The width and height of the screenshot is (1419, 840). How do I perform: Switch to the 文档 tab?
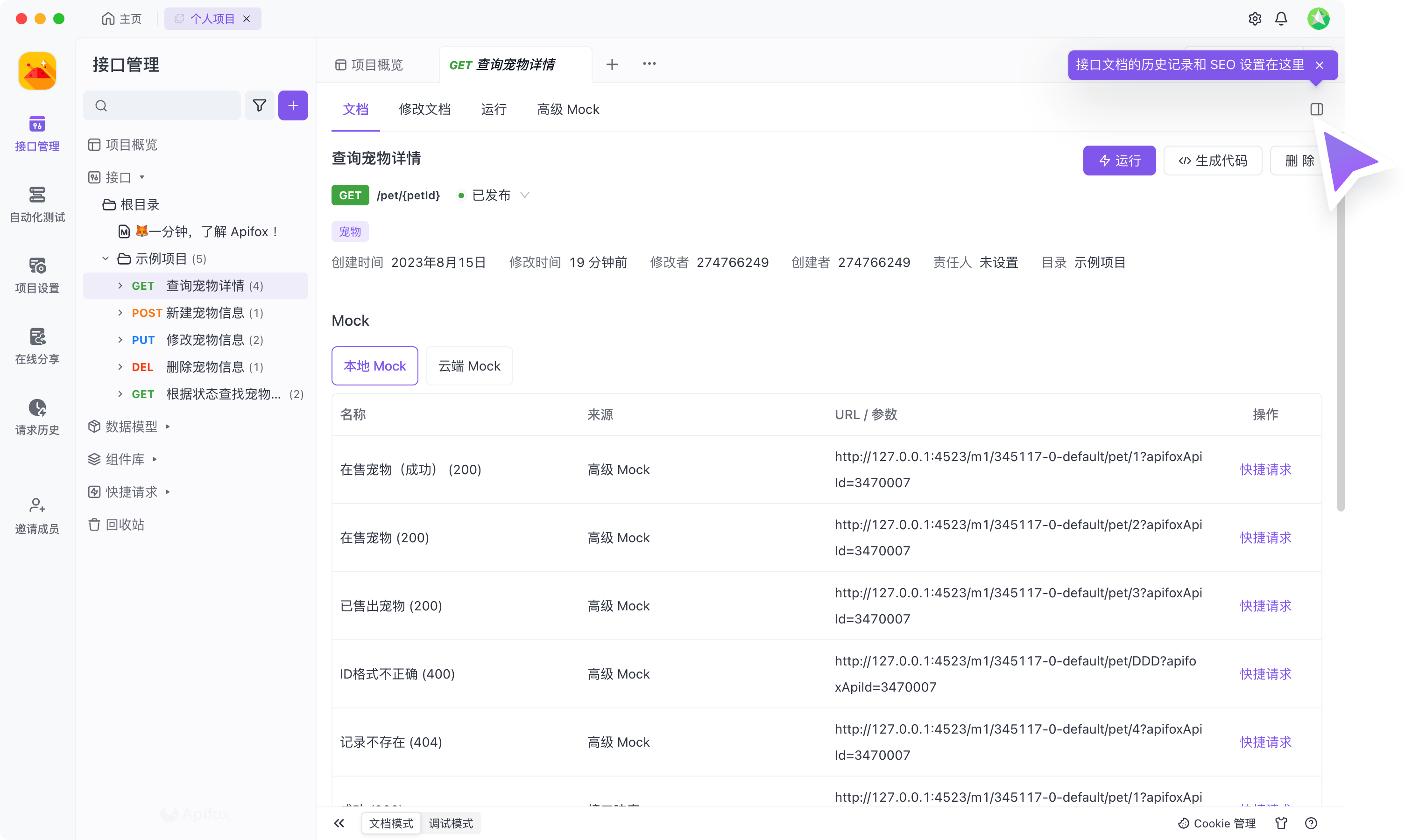tap(356, 109)
